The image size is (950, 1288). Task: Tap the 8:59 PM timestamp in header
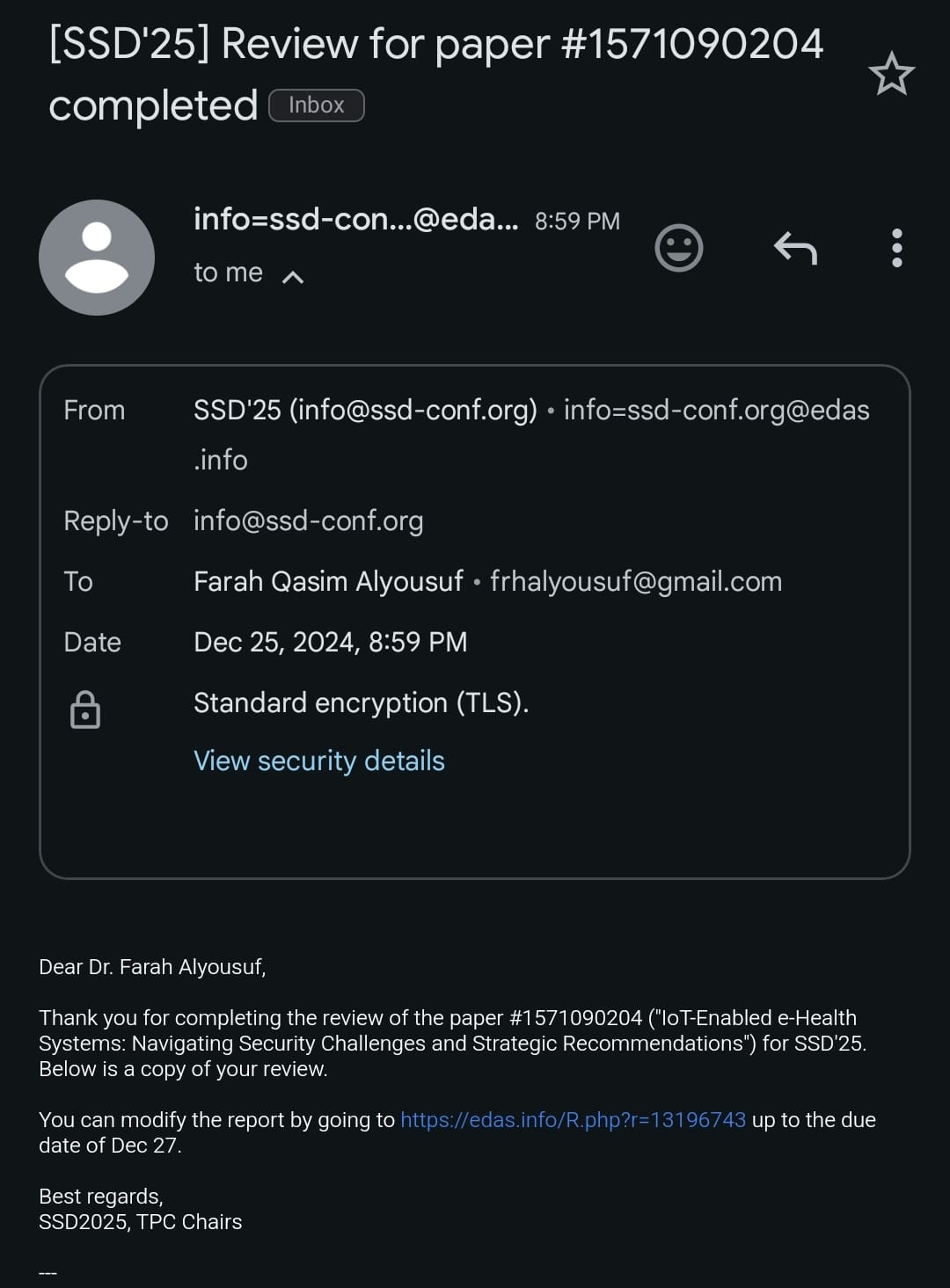(578, 221)
